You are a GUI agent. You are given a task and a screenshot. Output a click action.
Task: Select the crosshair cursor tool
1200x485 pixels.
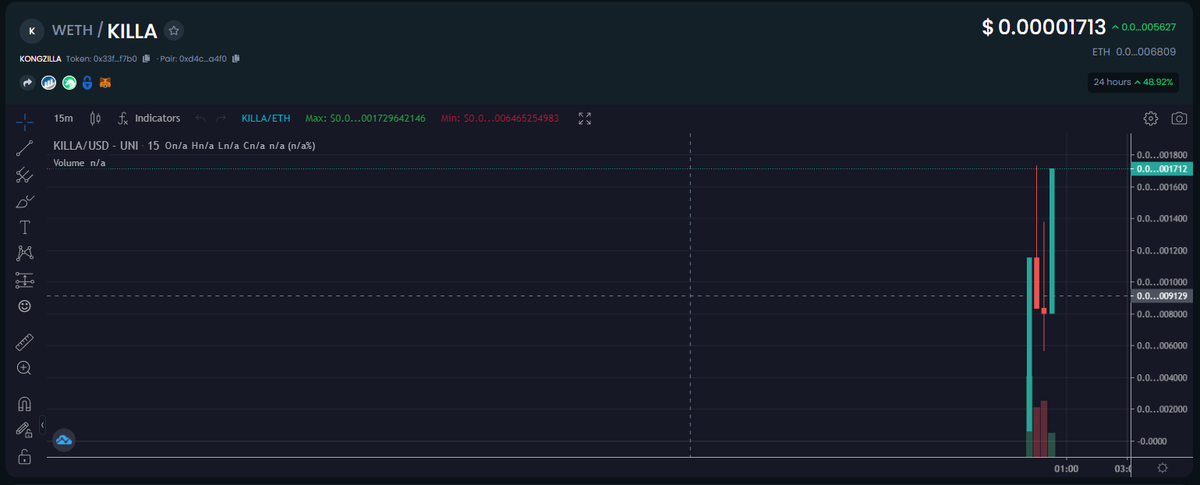point(25,122)
